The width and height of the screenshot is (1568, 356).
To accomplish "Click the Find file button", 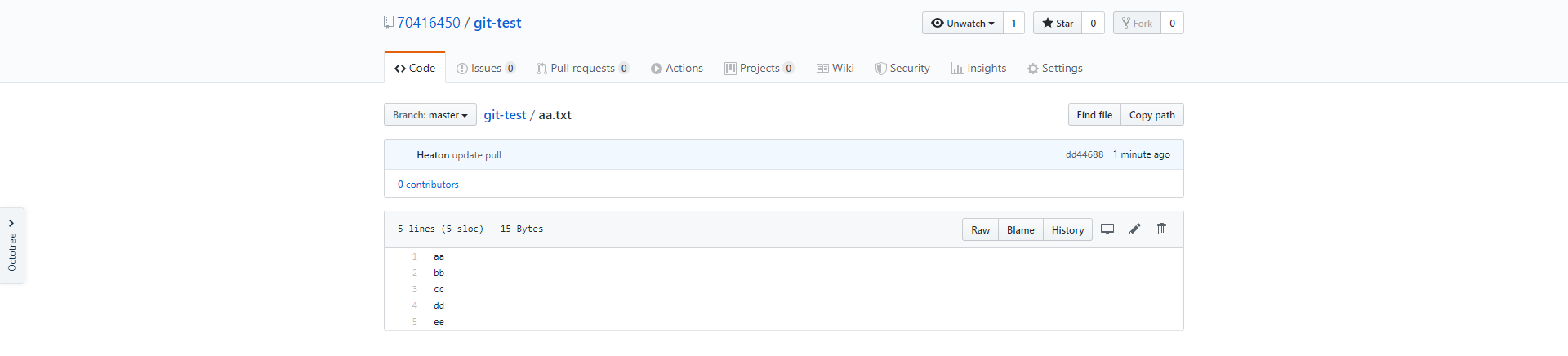I will pos(1094,115).
